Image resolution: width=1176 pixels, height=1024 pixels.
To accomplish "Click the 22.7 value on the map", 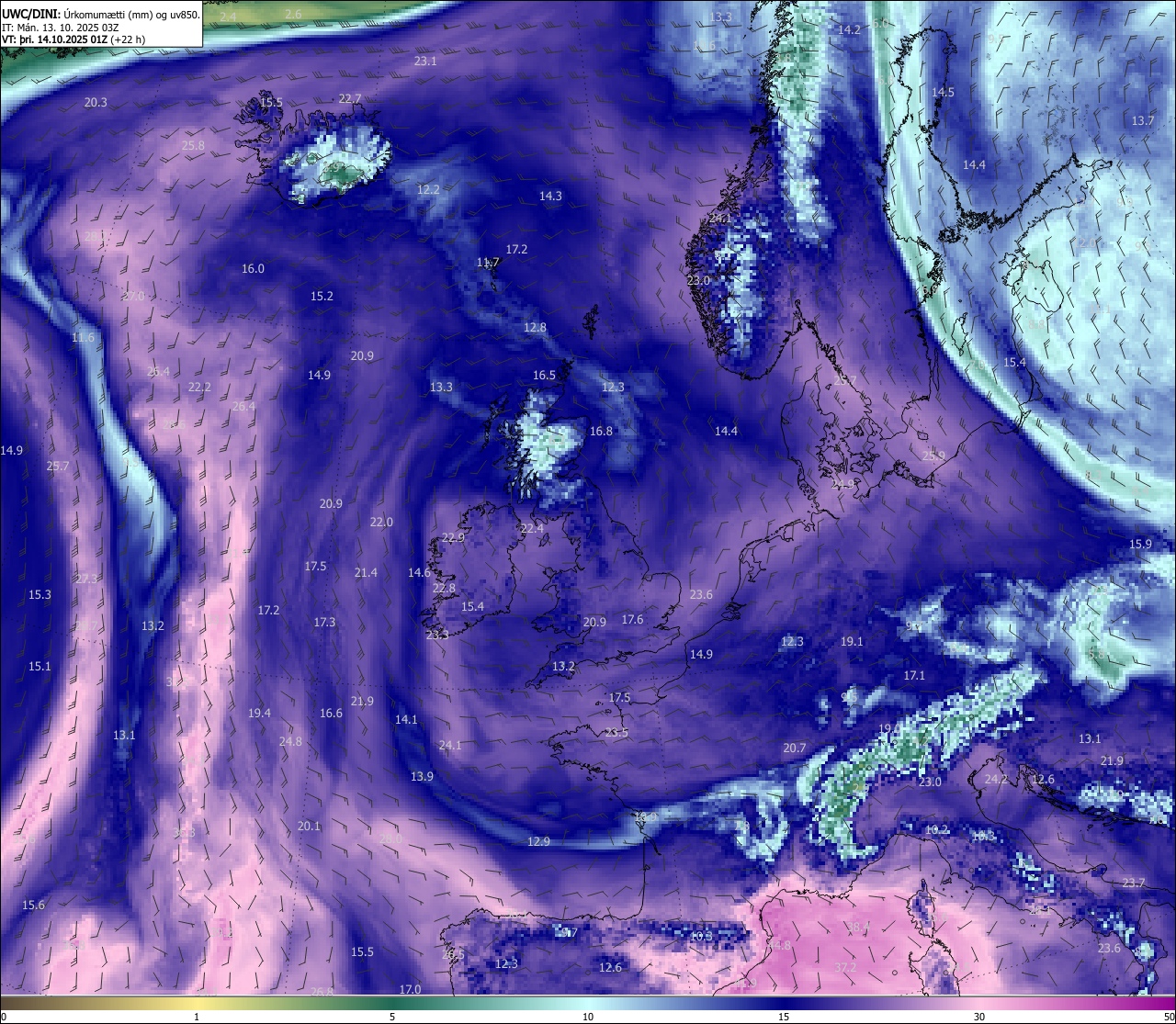I will click(x=350, y=98).
